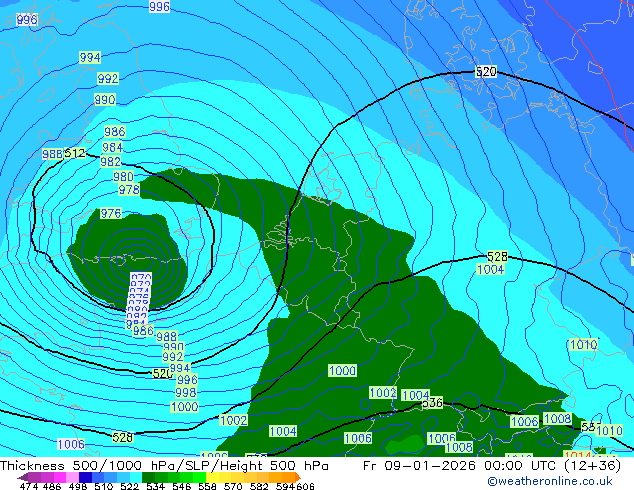
Task: Click the '992' label below 994 at upper left
Action: (108, 78)
